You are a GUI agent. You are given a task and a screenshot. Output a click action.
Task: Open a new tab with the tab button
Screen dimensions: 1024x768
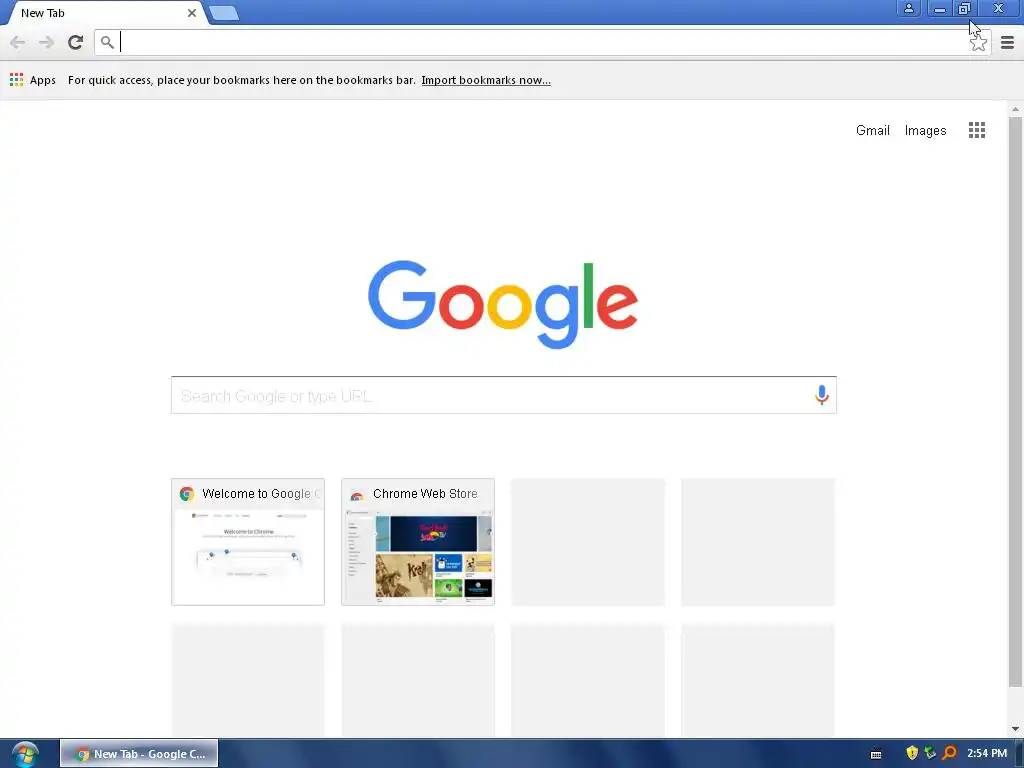point(224,13)
